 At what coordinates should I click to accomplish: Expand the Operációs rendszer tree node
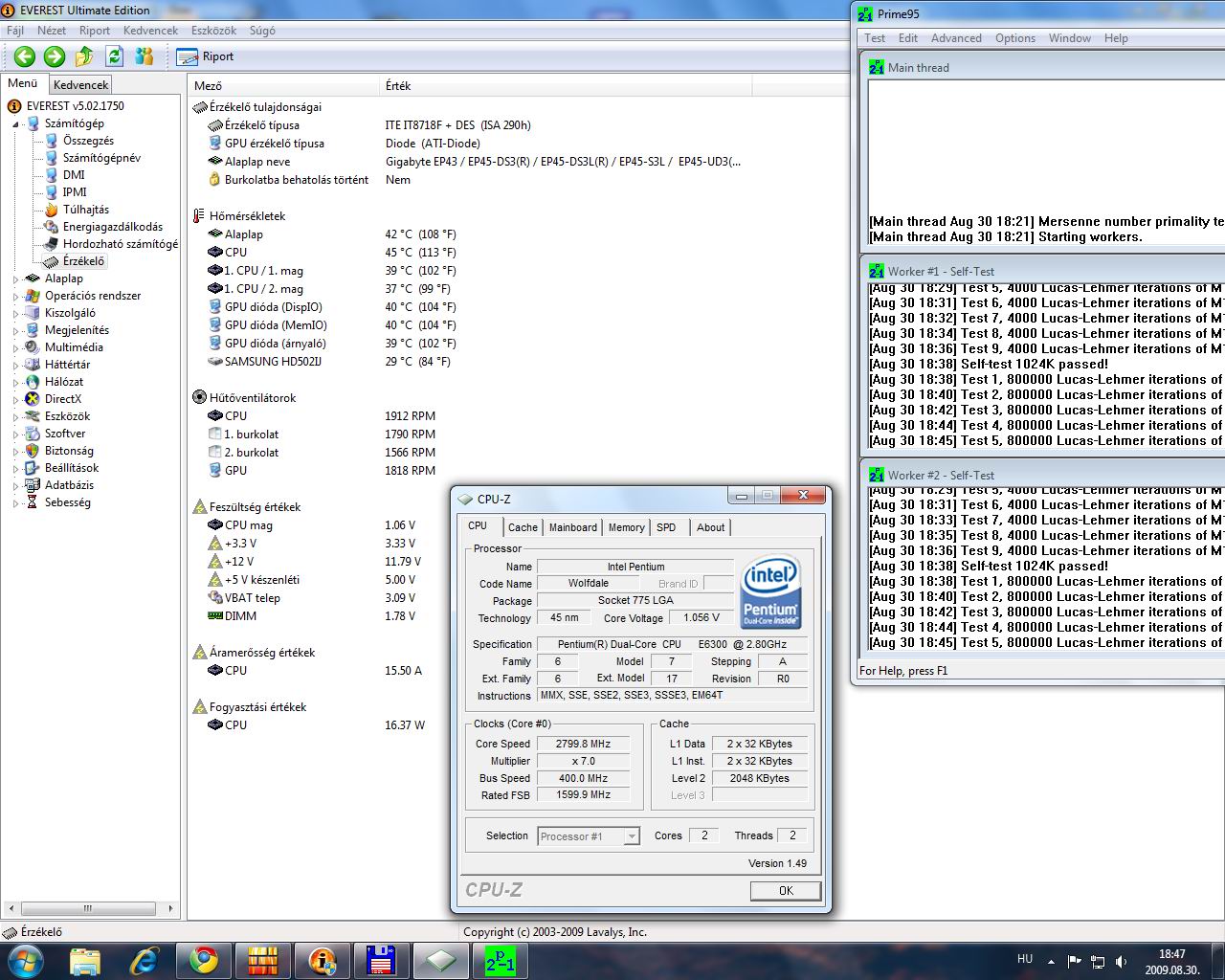(x=16, y=296)
